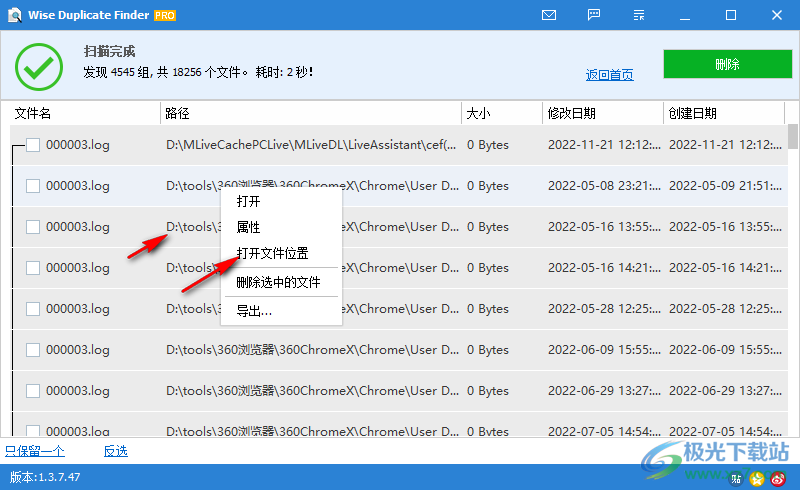Viewport: 800px width, 490px height.
Task: Click the green 删除 button
Action: pos(728,64)
